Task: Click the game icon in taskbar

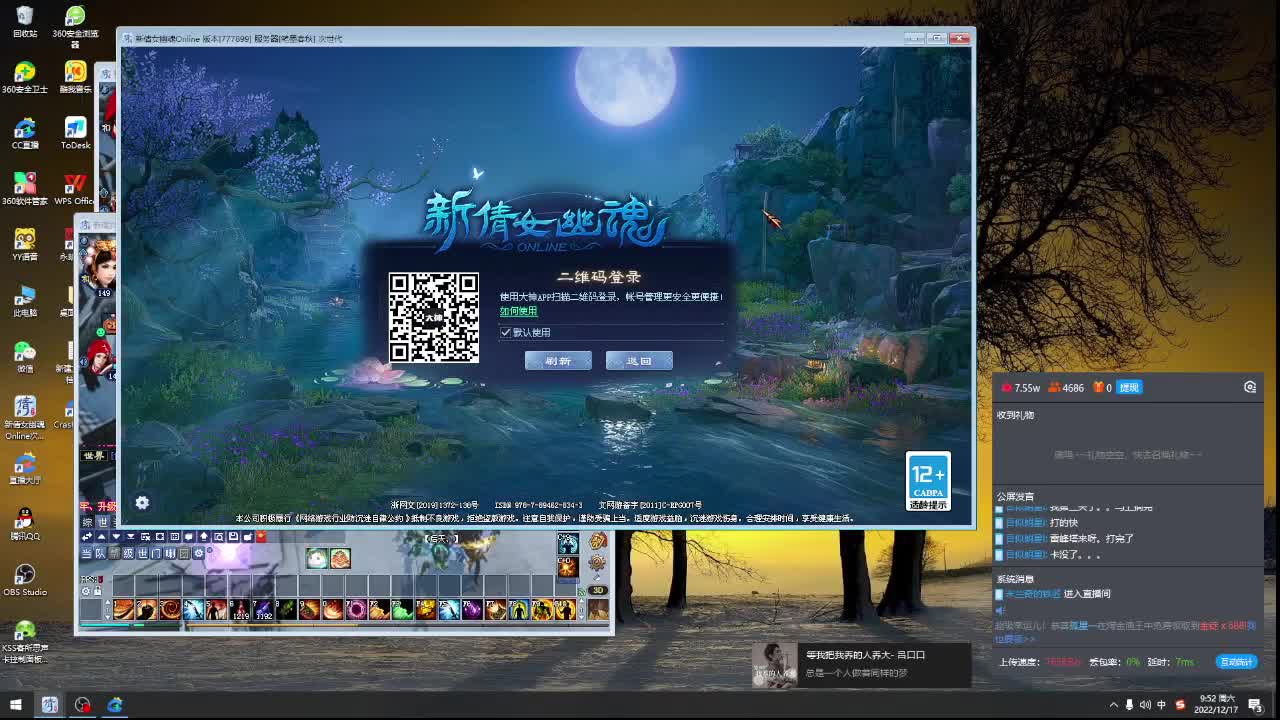Action: click(49, 704)
